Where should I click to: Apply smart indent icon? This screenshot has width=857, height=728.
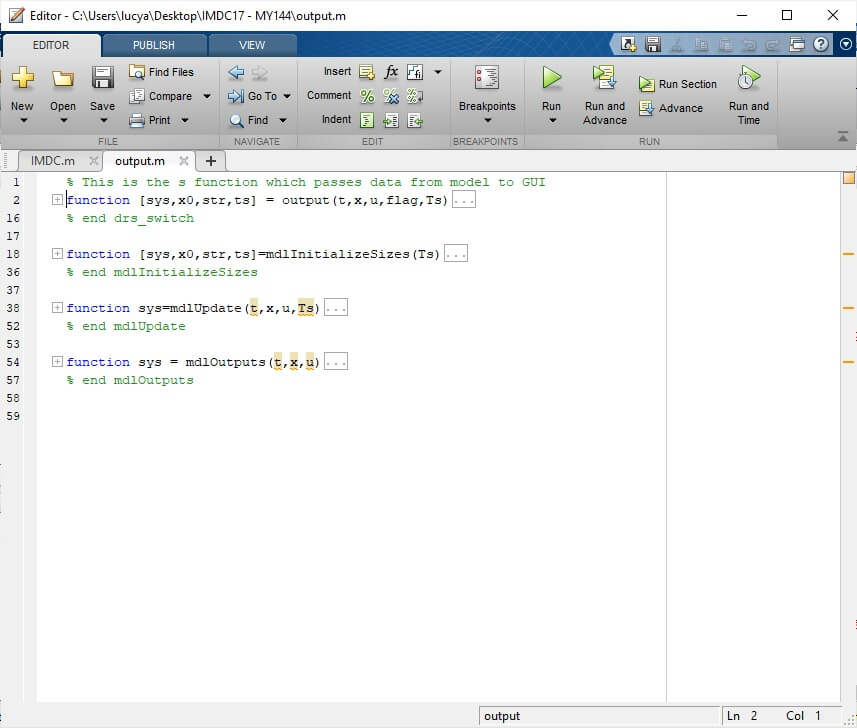[x=367, y=120]
